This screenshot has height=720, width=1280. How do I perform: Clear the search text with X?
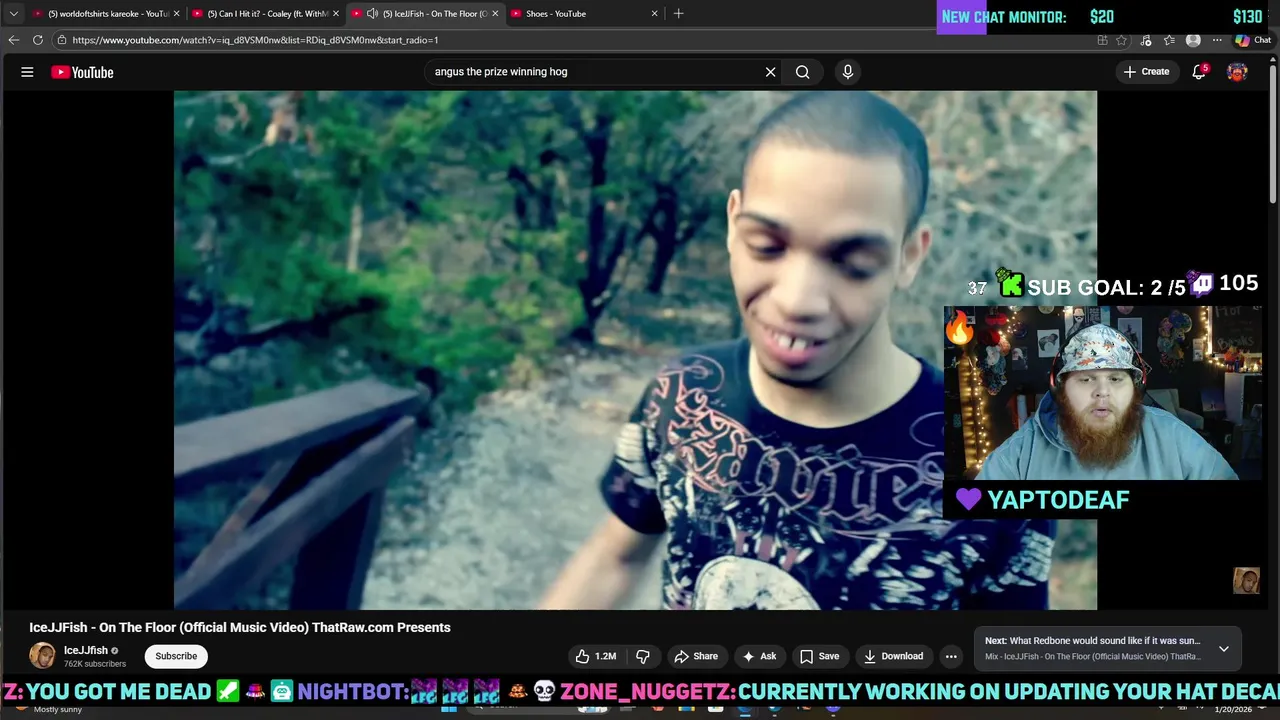pos(770,72)
